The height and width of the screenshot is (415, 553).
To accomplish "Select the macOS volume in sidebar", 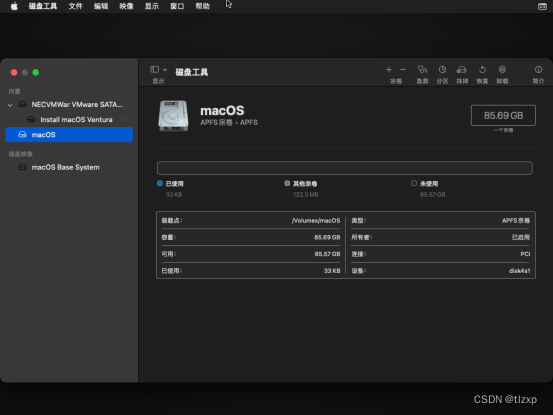I will click(69, 134).
